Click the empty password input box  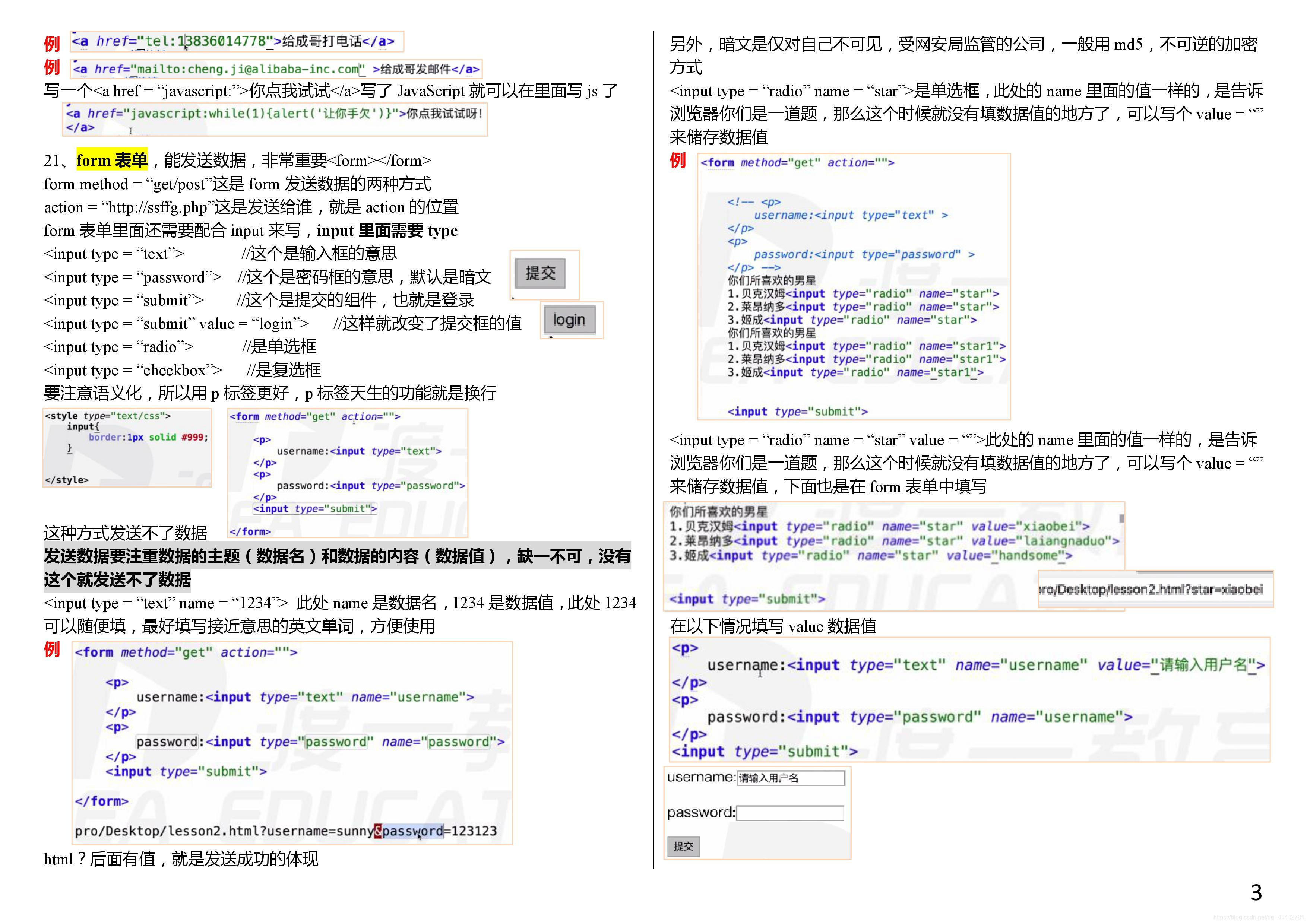click(x=790, y=813)
